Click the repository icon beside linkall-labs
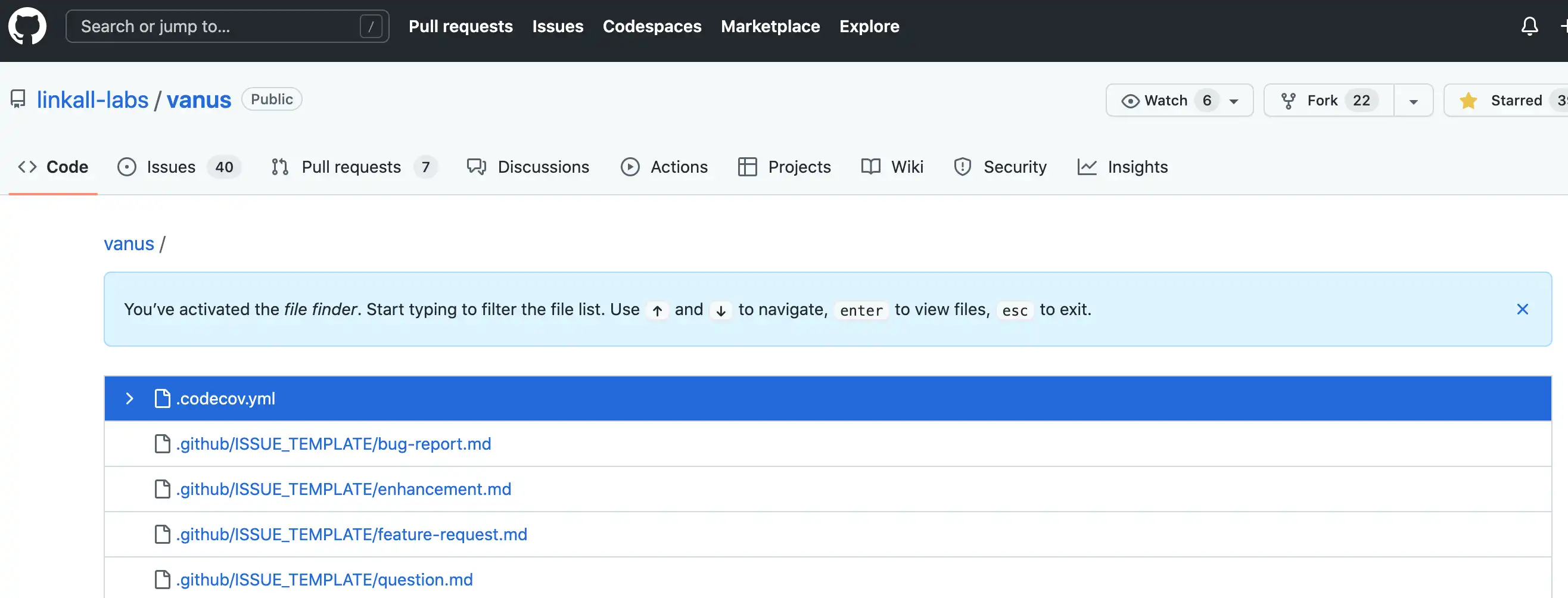This screenshot has width=1568, height=598. (x=18, y=99)
